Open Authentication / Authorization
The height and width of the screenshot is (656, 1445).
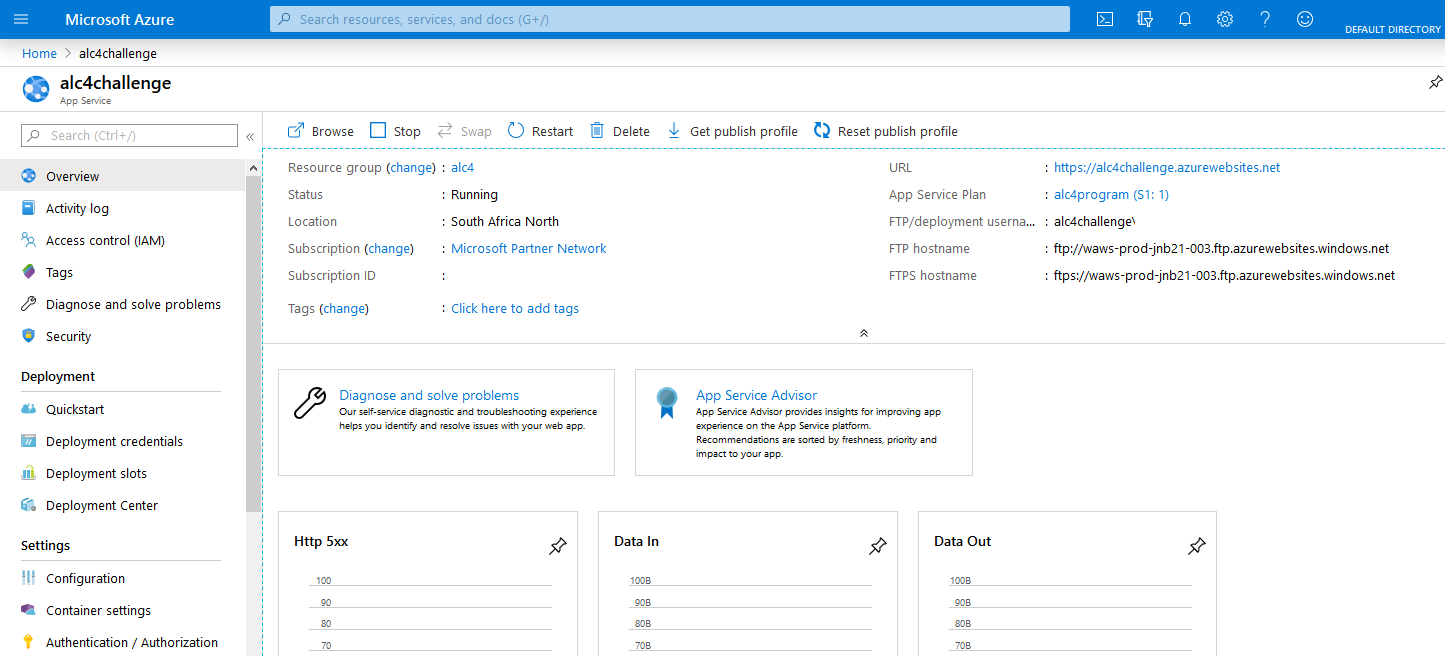tap(122, 642)
